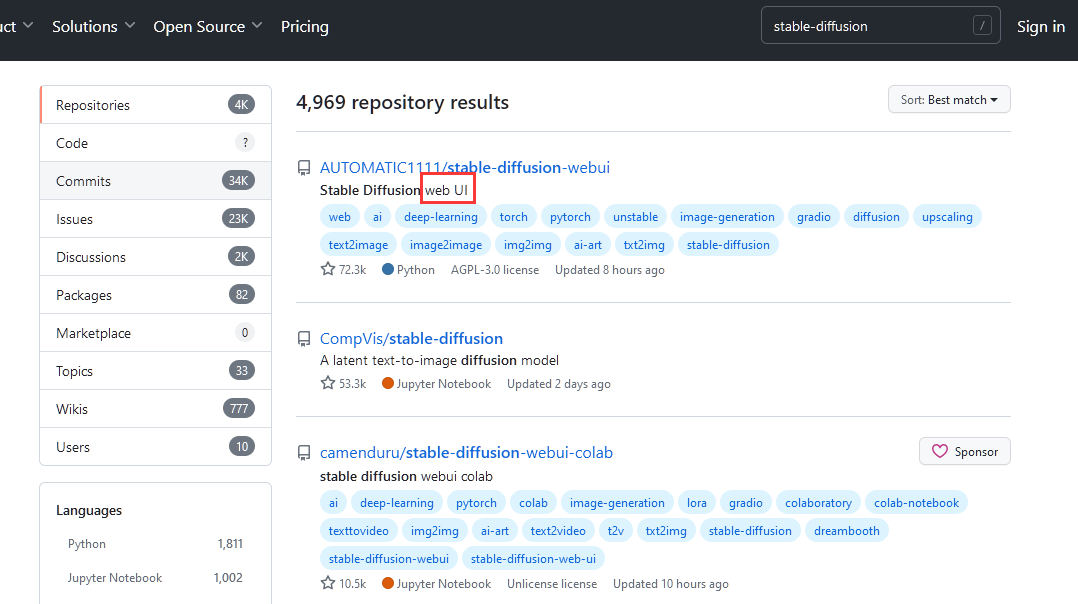Click the lora topic tag
The width and height of the screenshot is (1078, 604).
[696, 502]
